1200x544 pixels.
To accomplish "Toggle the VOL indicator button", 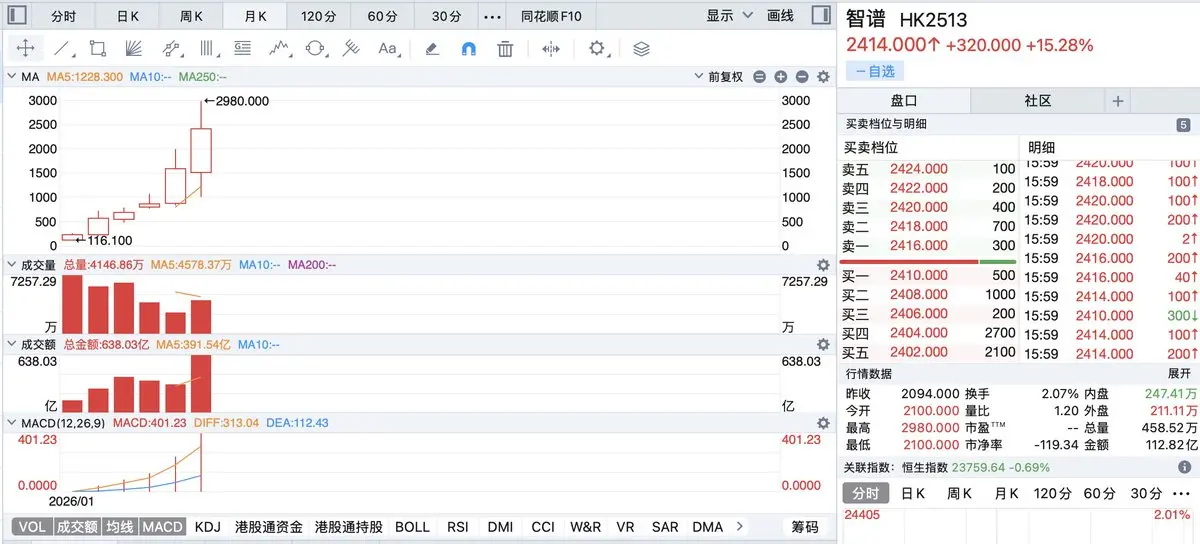I will (32, 527).
